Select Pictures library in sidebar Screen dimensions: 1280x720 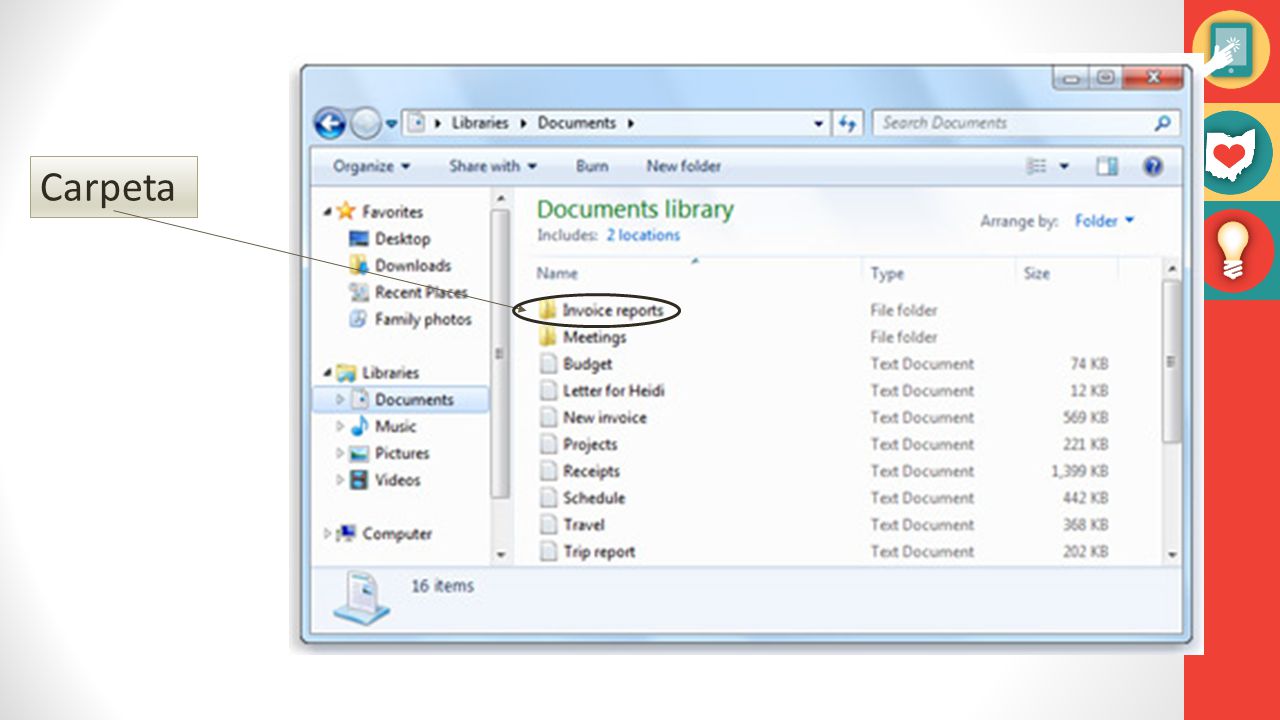click(x=402, y=454)
